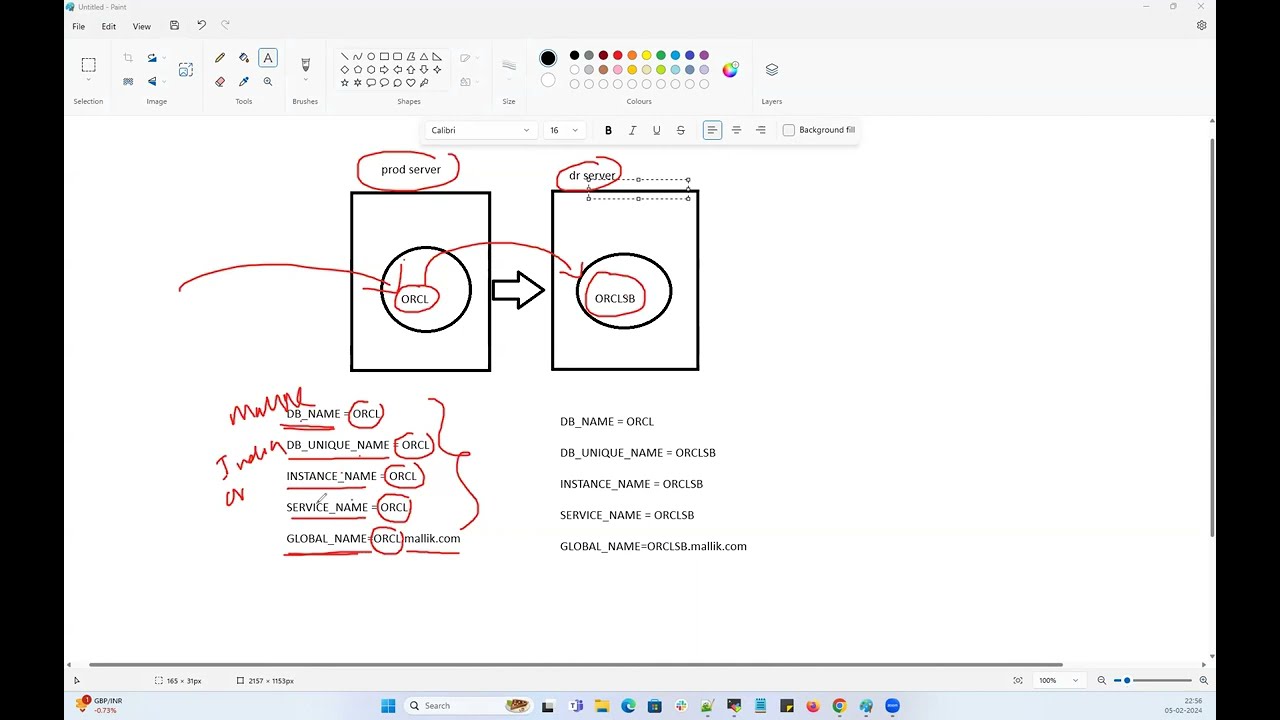1280x720 pixels.
Task: Select the Text tool
Action: 268,58
